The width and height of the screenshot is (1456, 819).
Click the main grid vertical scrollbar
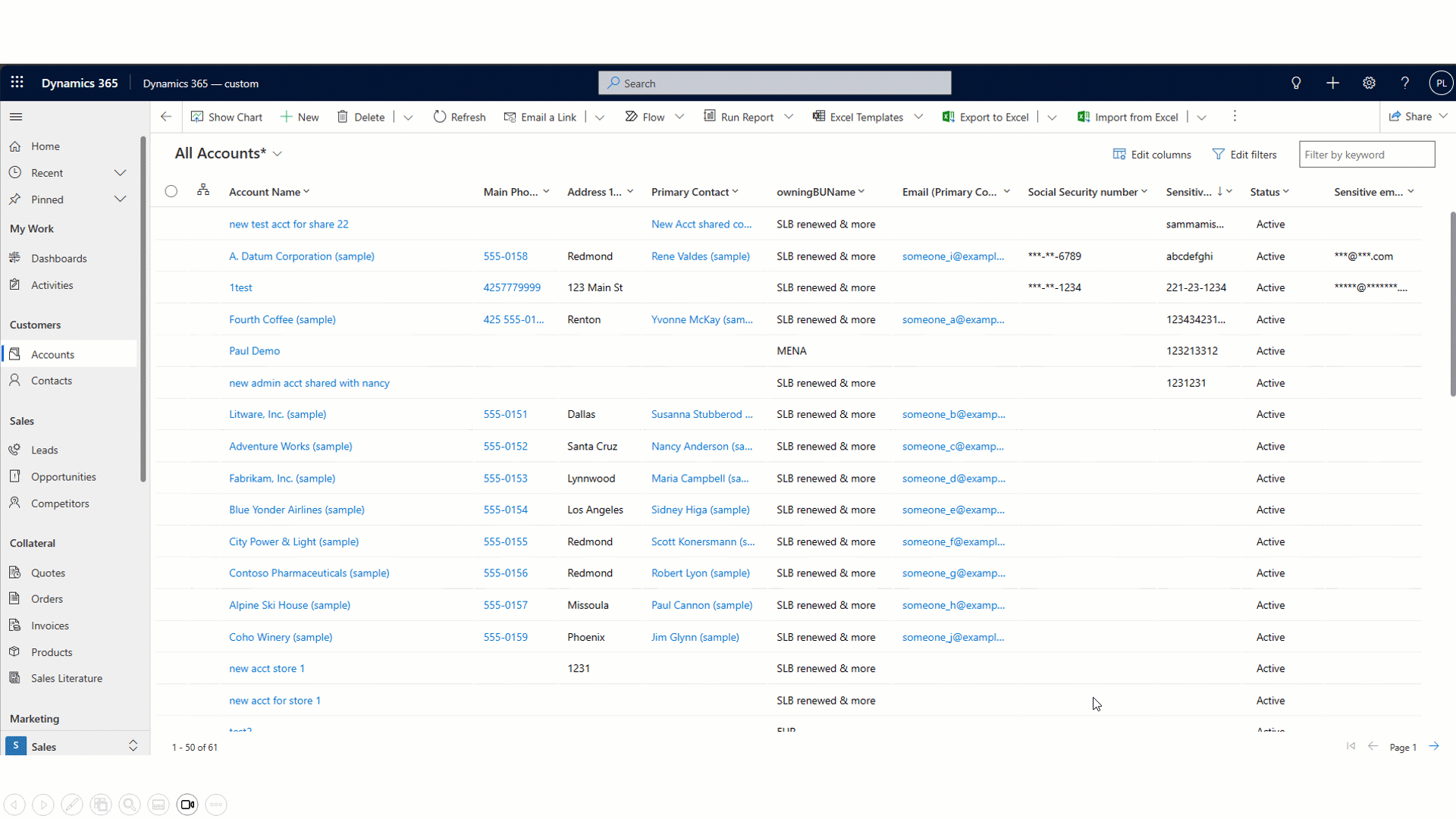click(1452, 303)
